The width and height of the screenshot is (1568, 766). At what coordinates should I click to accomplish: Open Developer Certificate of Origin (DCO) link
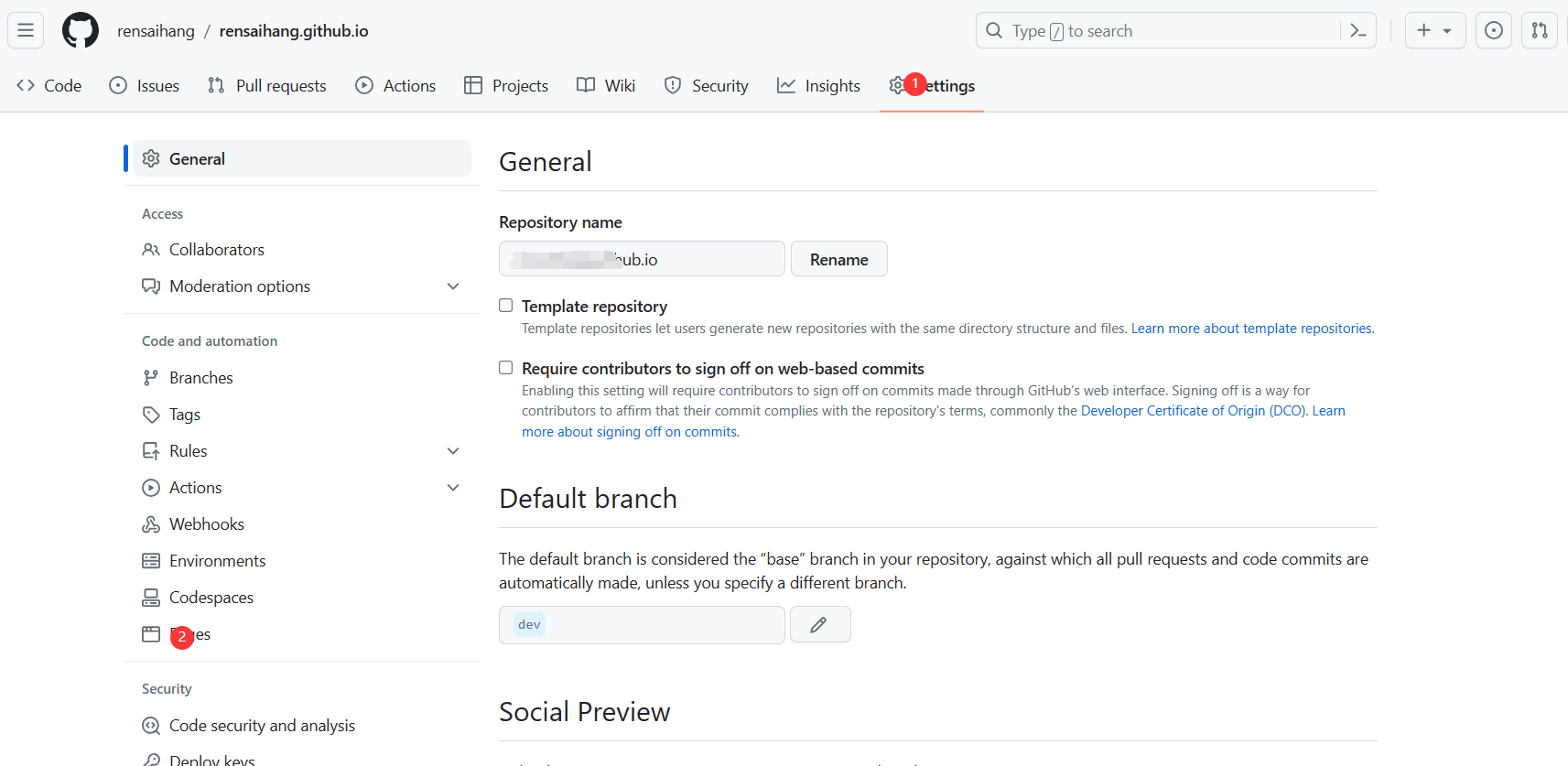(x=1193, y=411)
